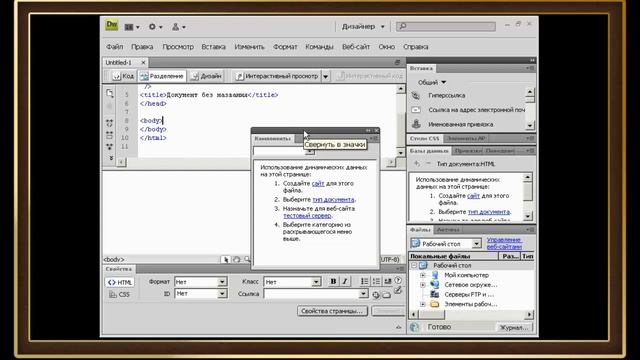Click тип документа link in floating panel
Viewport: 640px width, 360px height.
[x=333, y=200]
